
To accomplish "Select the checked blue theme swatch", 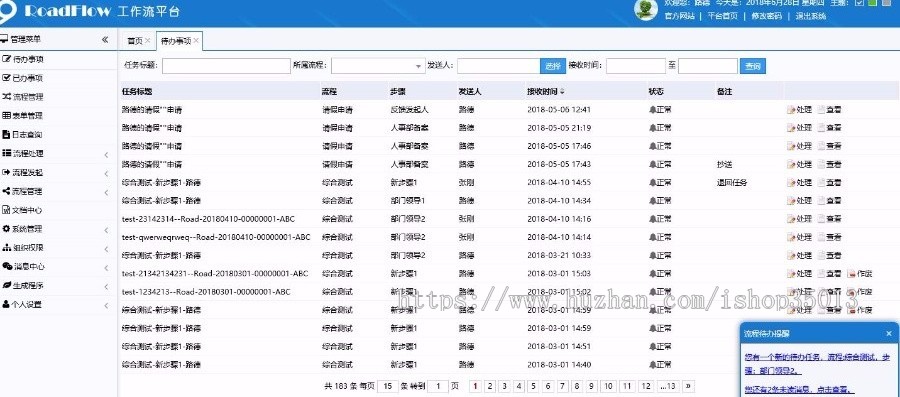I will click(860, 3).
